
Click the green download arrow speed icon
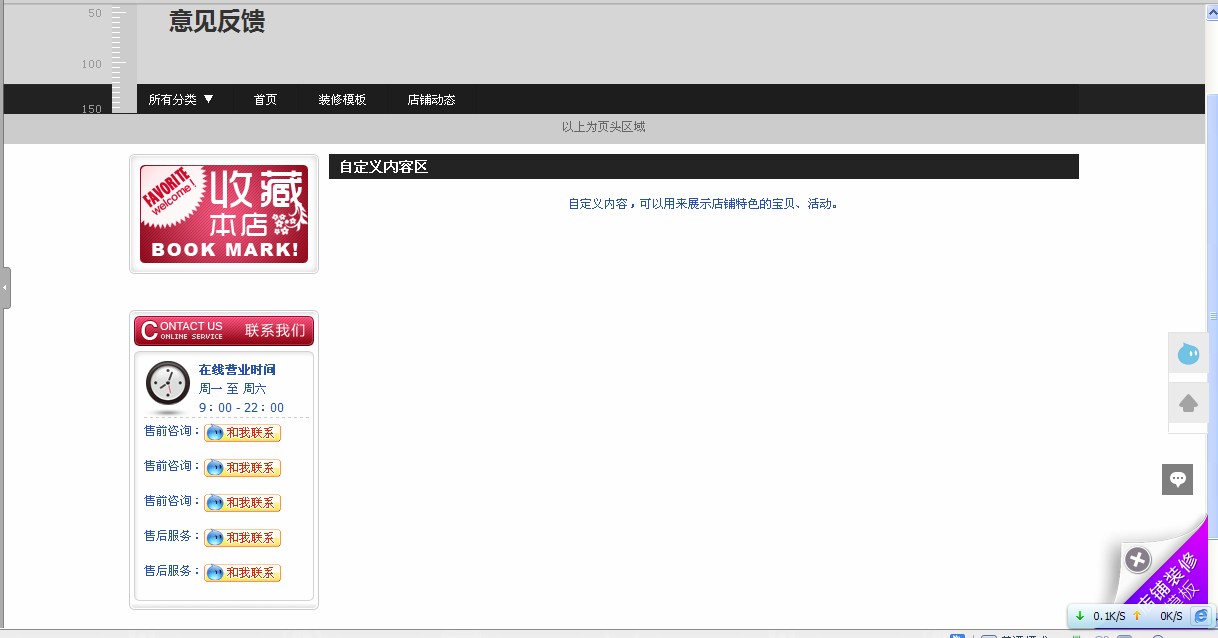click(1080, 616)
